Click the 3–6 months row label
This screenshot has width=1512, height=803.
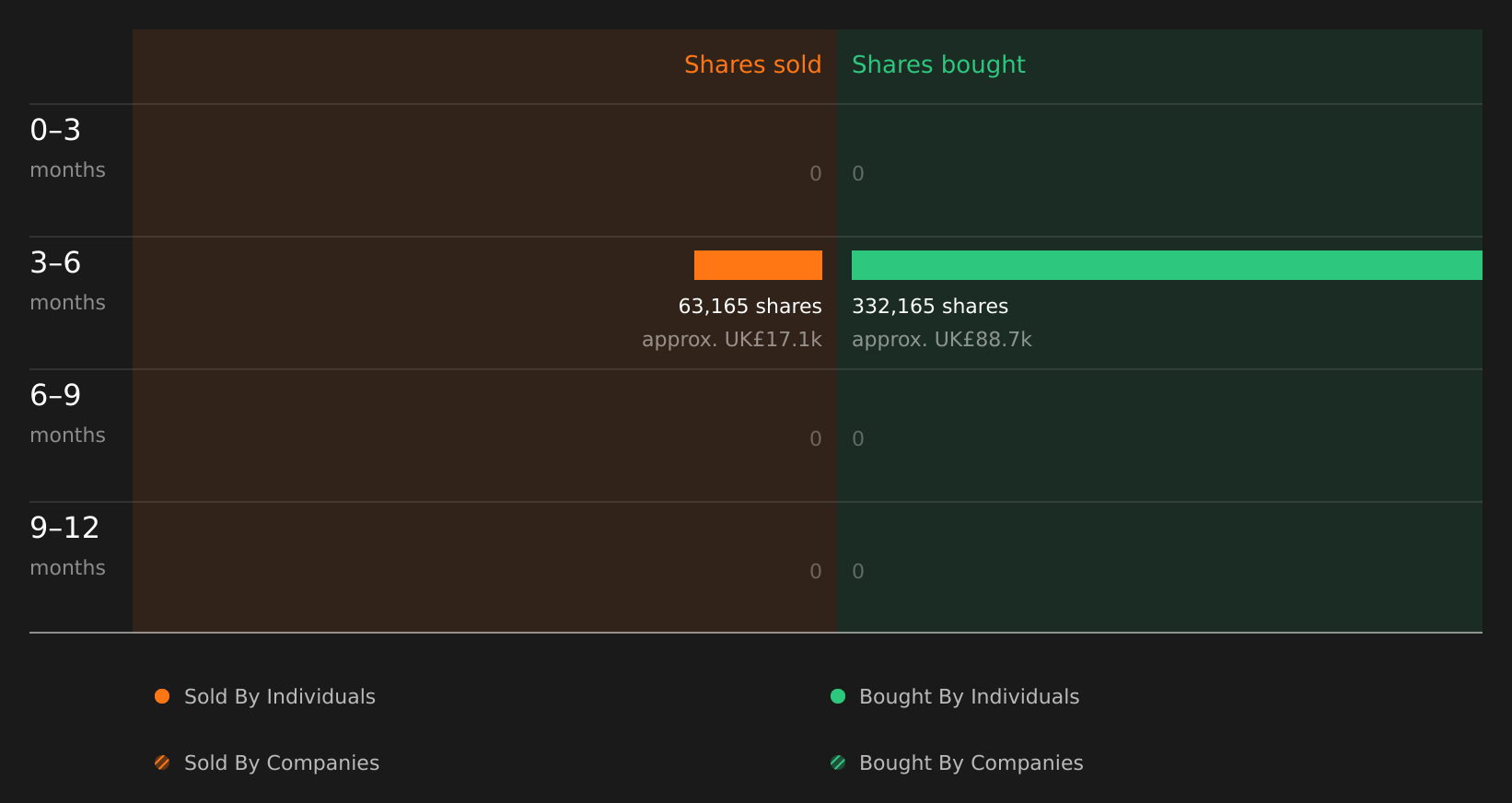67,281
